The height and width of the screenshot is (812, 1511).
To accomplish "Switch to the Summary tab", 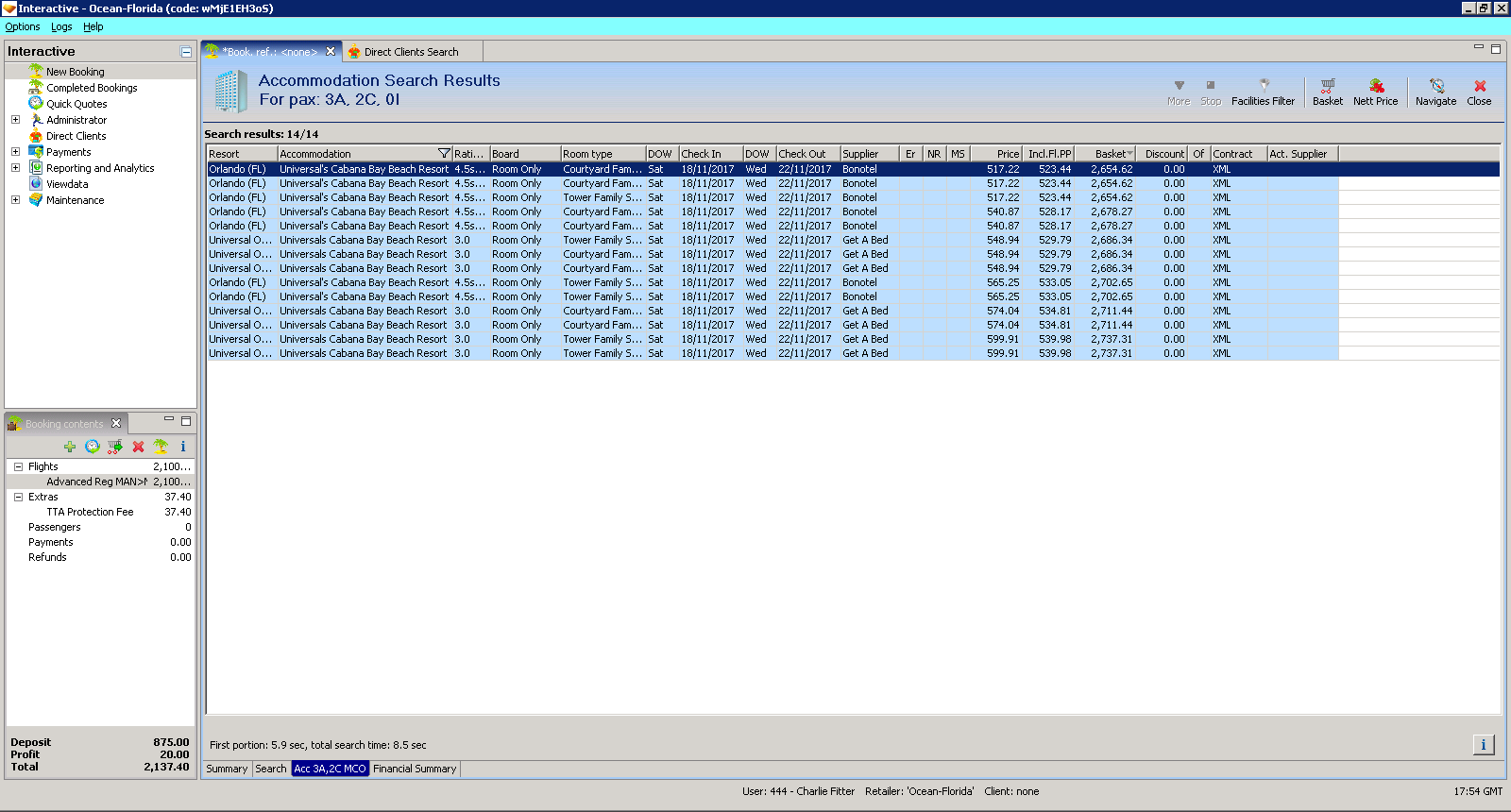I will tap(227, 769).
